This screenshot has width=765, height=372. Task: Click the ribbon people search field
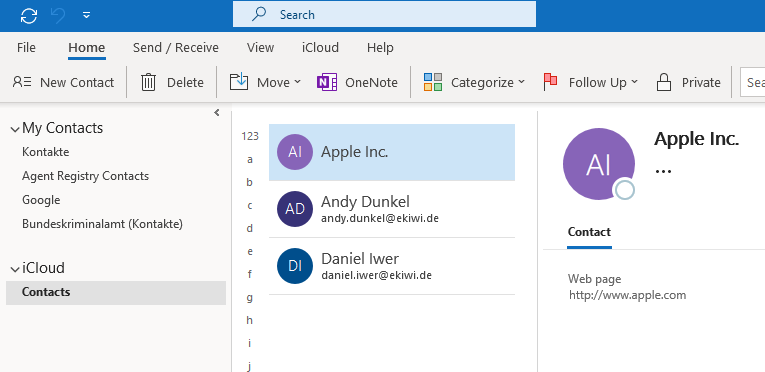[753, 83]
